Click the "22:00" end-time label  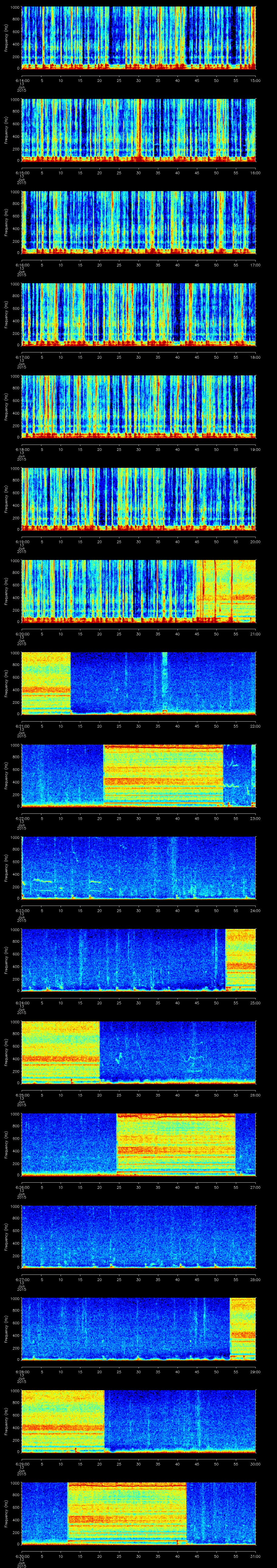[x=255, y=726]
